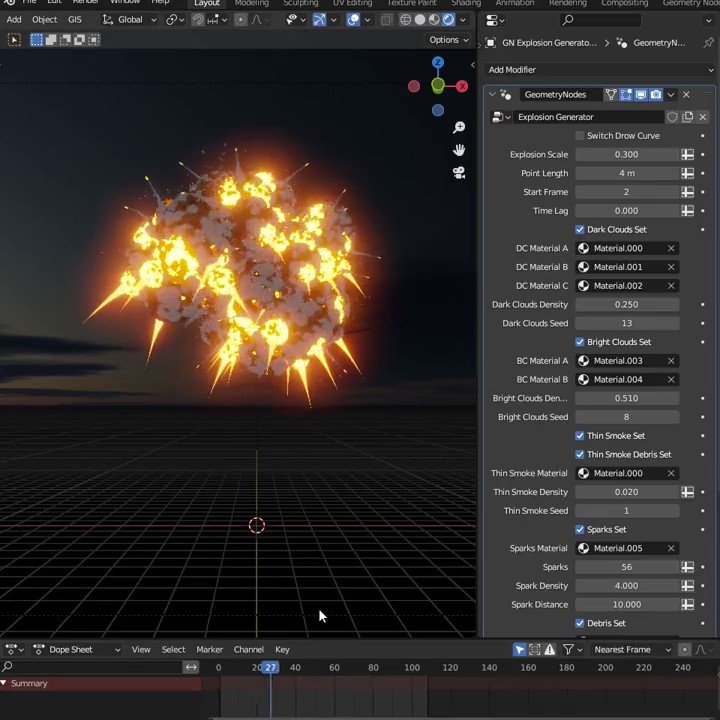
Task: Open the View menu in Dope Sheet
Action: 141,649
